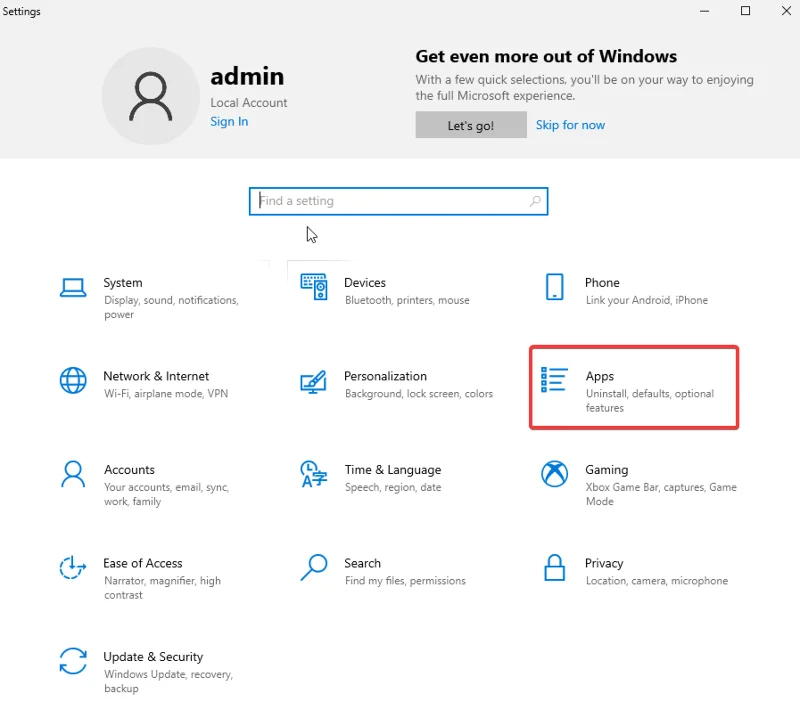Click 'Find my files, permissions' description
The image size is (800, 718).
[405, 581]
